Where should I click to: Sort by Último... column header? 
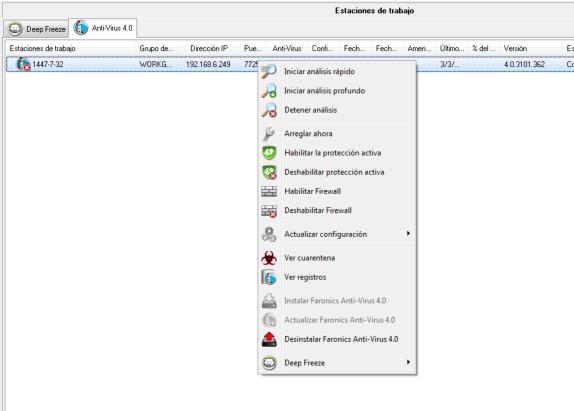coord(452,48)
